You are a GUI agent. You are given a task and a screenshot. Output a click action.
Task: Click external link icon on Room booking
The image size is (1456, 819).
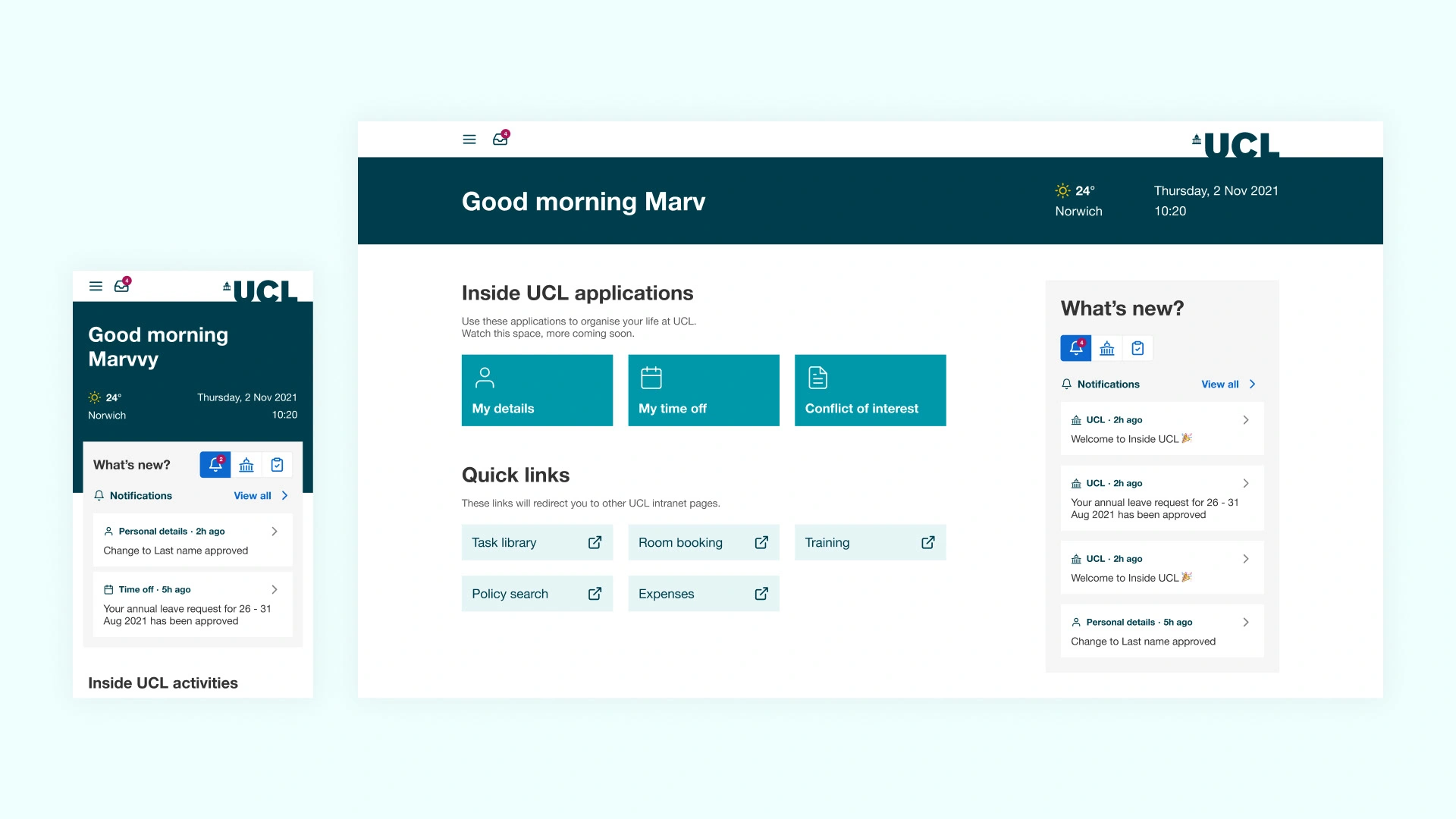(x=761, y=542)
